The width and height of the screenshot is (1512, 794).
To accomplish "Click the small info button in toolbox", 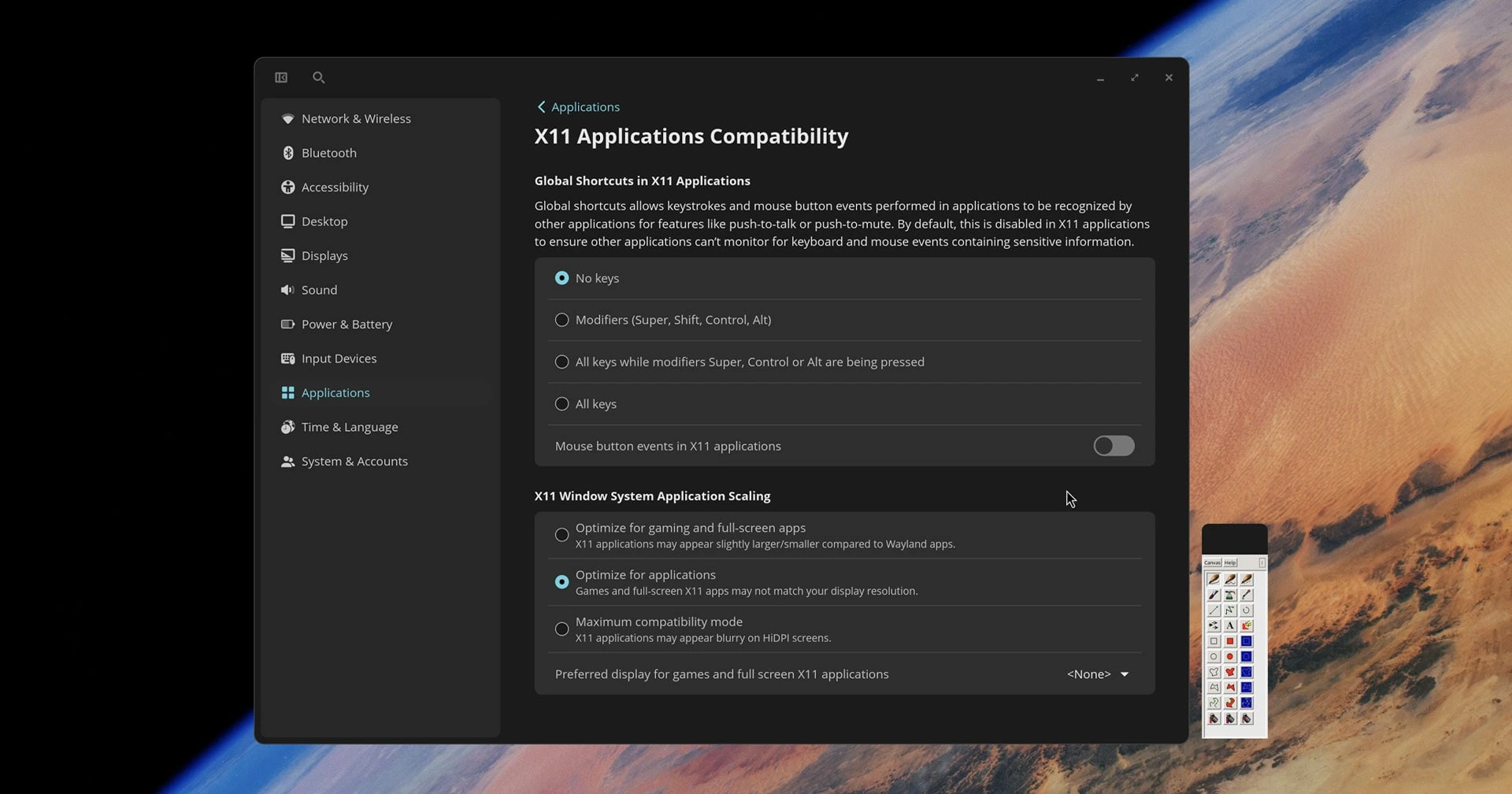I will click(x=1262, y=562).
